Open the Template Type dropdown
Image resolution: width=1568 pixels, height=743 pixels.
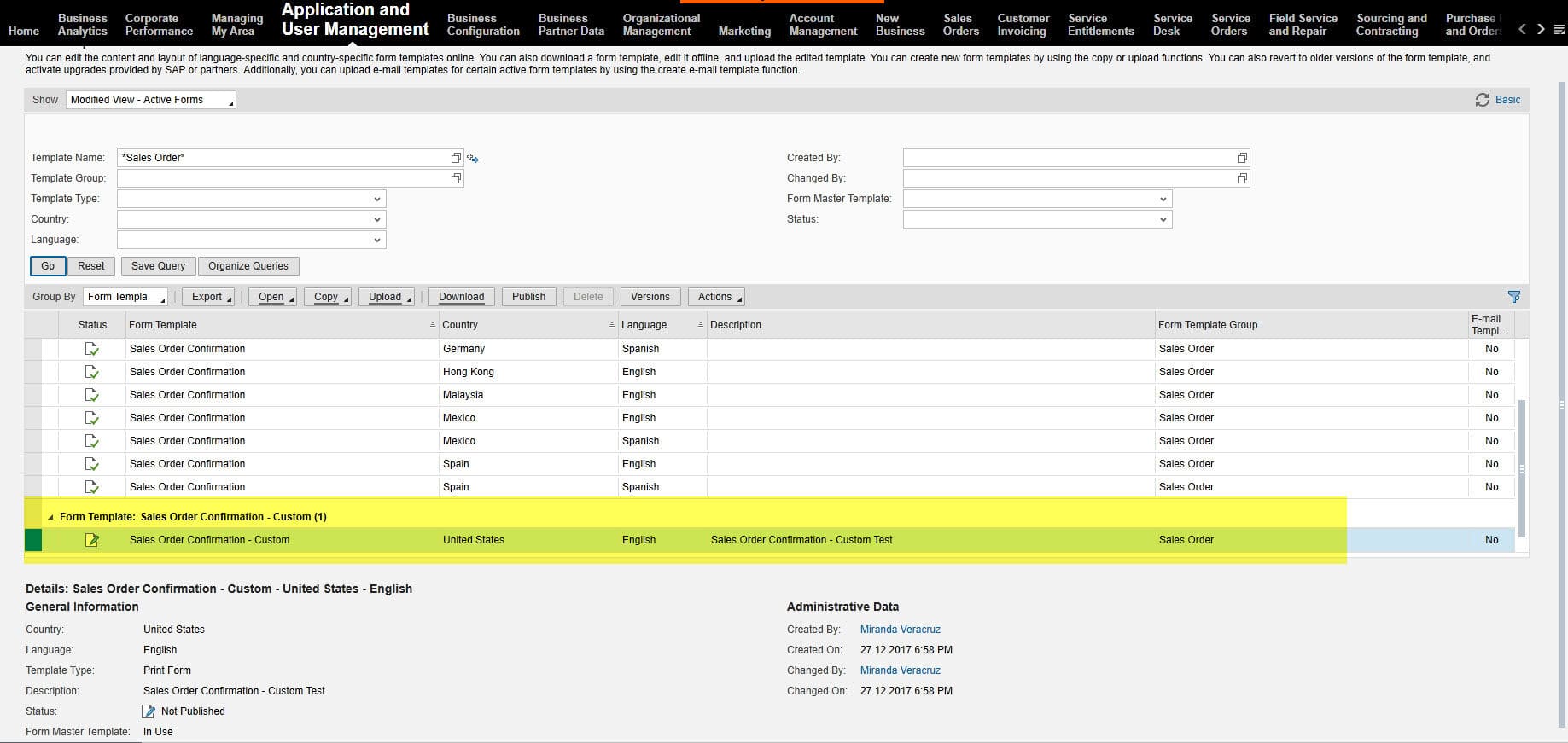[376, 199]
